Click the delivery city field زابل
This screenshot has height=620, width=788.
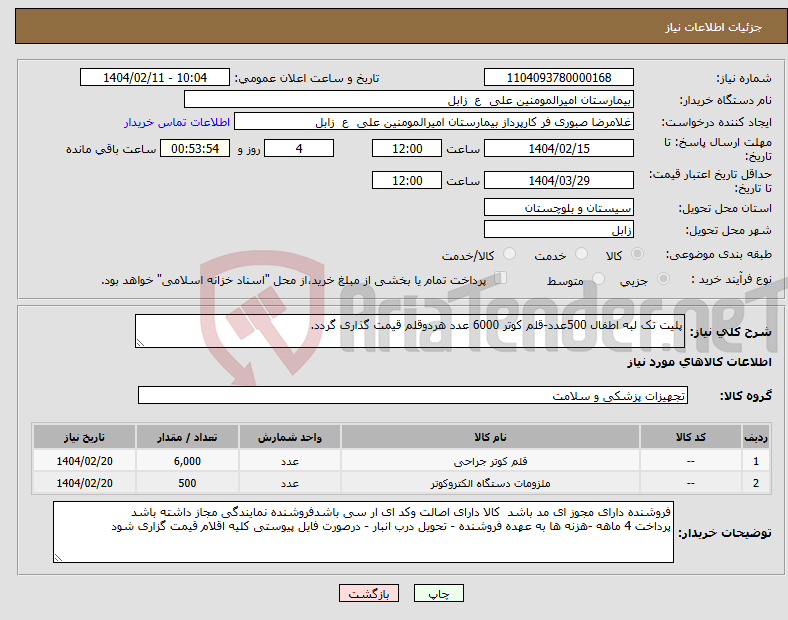[559, 230]
